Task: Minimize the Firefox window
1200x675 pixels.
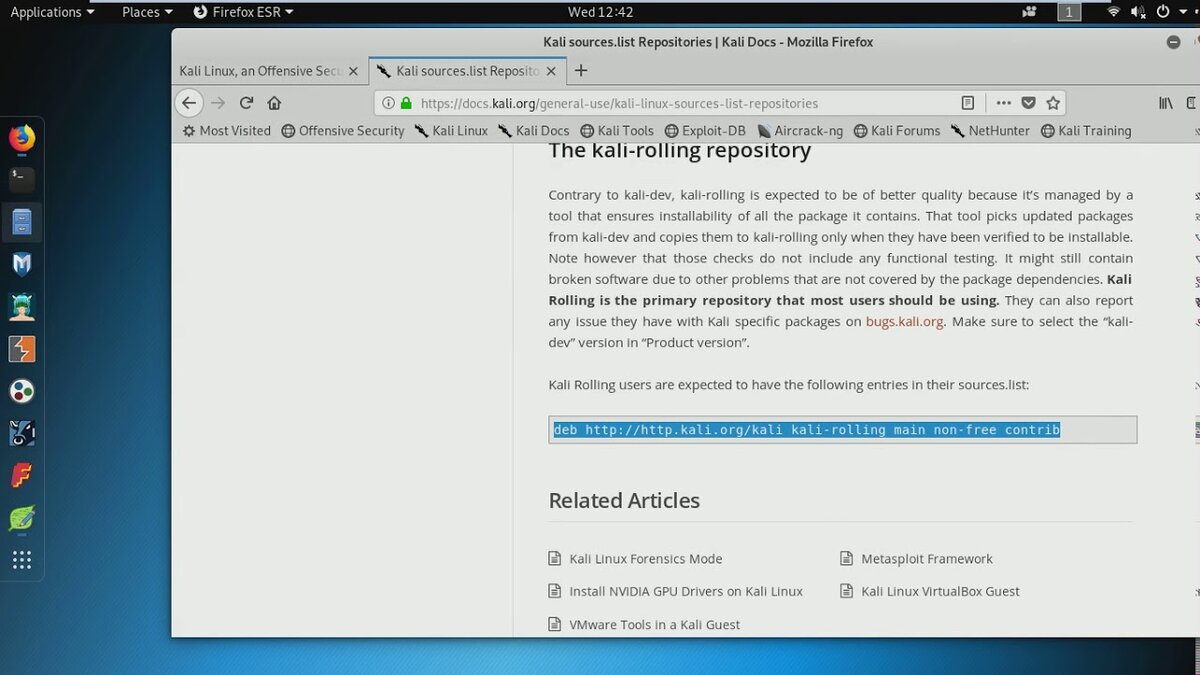Action: click(1173, 42)
